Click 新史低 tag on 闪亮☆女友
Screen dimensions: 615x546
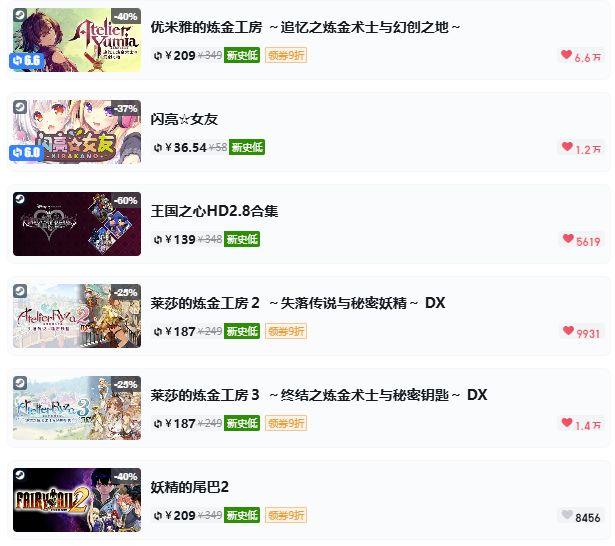tap(247, 147)
